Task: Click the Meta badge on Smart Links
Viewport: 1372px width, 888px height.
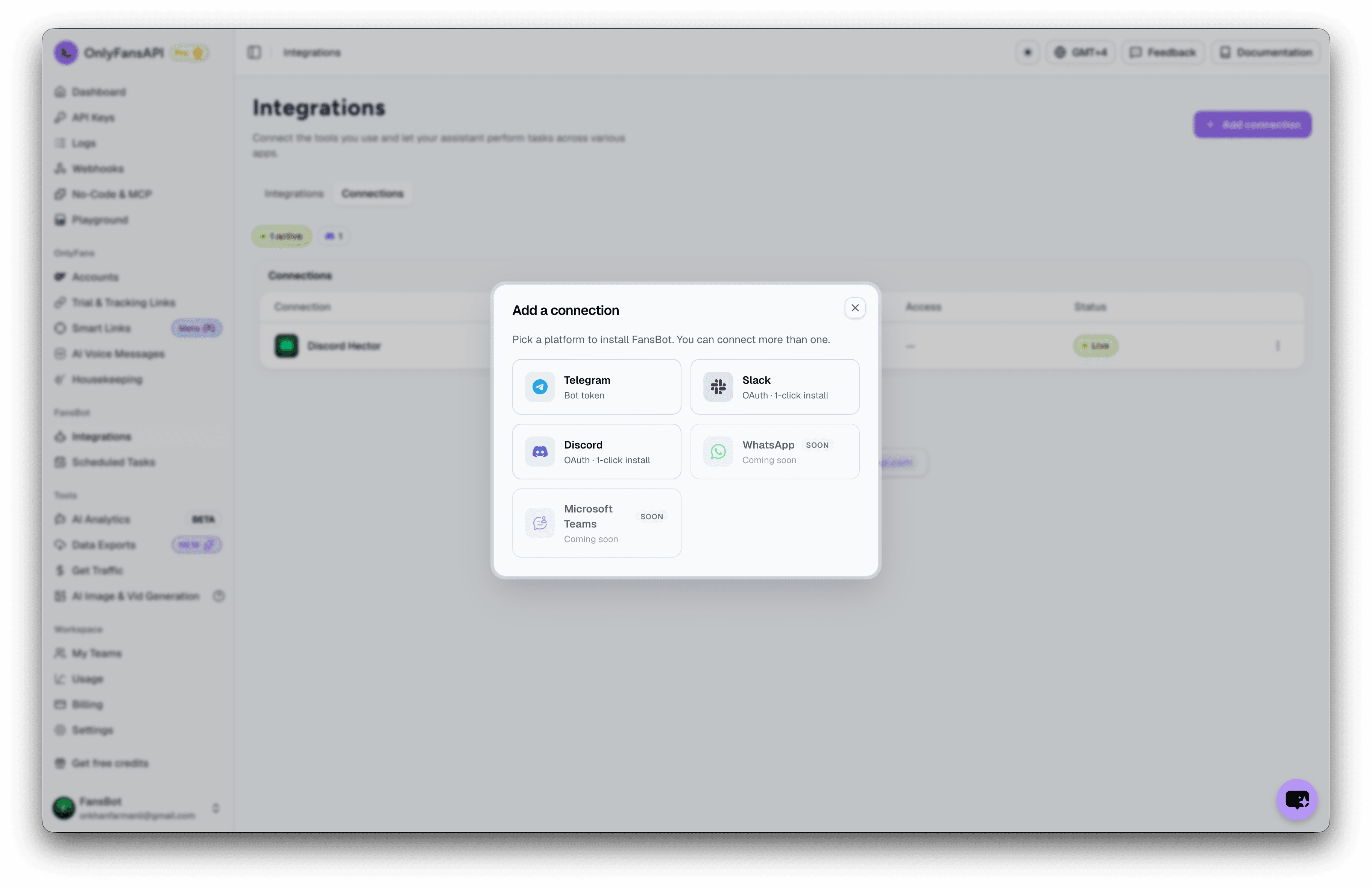Action: (196, 328)
